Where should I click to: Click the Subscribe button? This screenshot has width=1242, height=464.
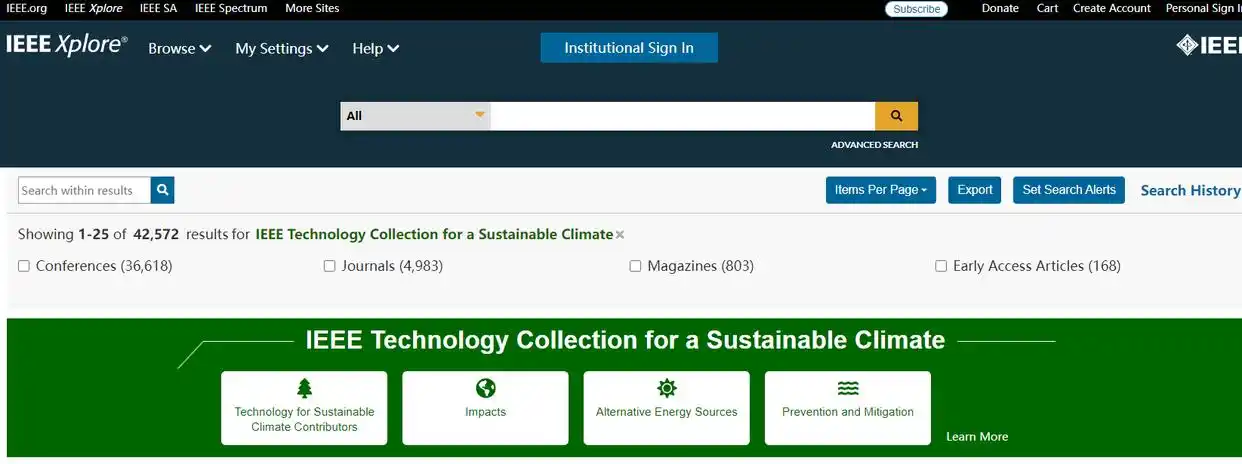click(916, 9)
